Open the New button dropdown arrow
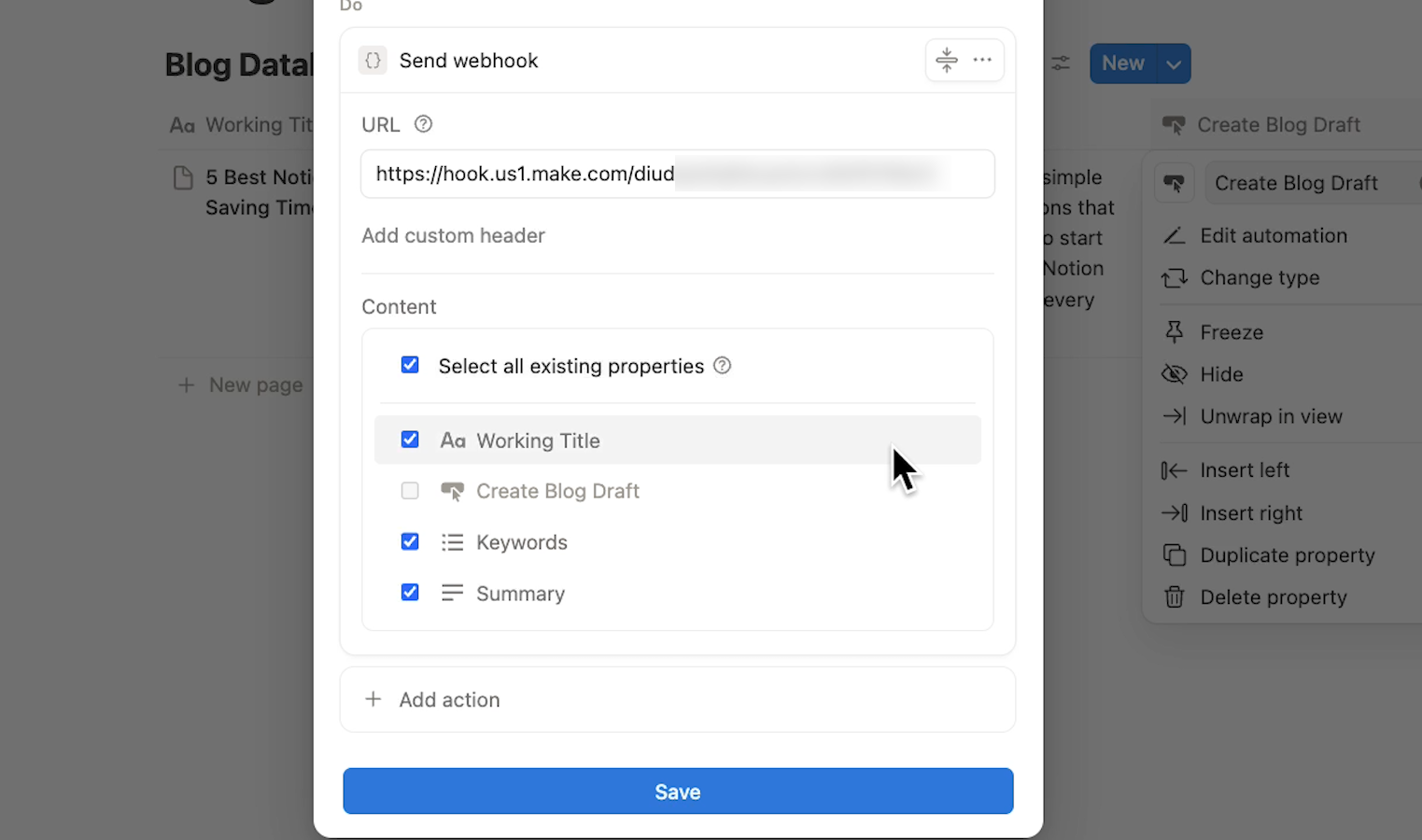Screen dimensions: 1422x840 [x=1175, y=63]
